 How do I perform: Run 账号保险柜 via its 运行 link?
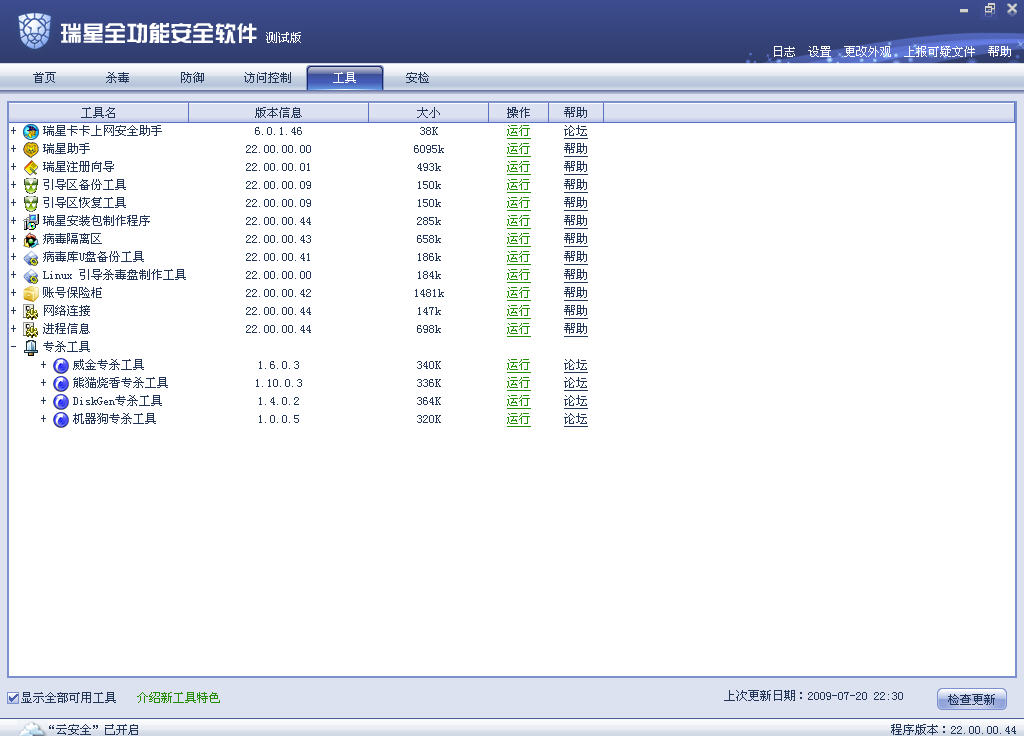coord(518,293)
